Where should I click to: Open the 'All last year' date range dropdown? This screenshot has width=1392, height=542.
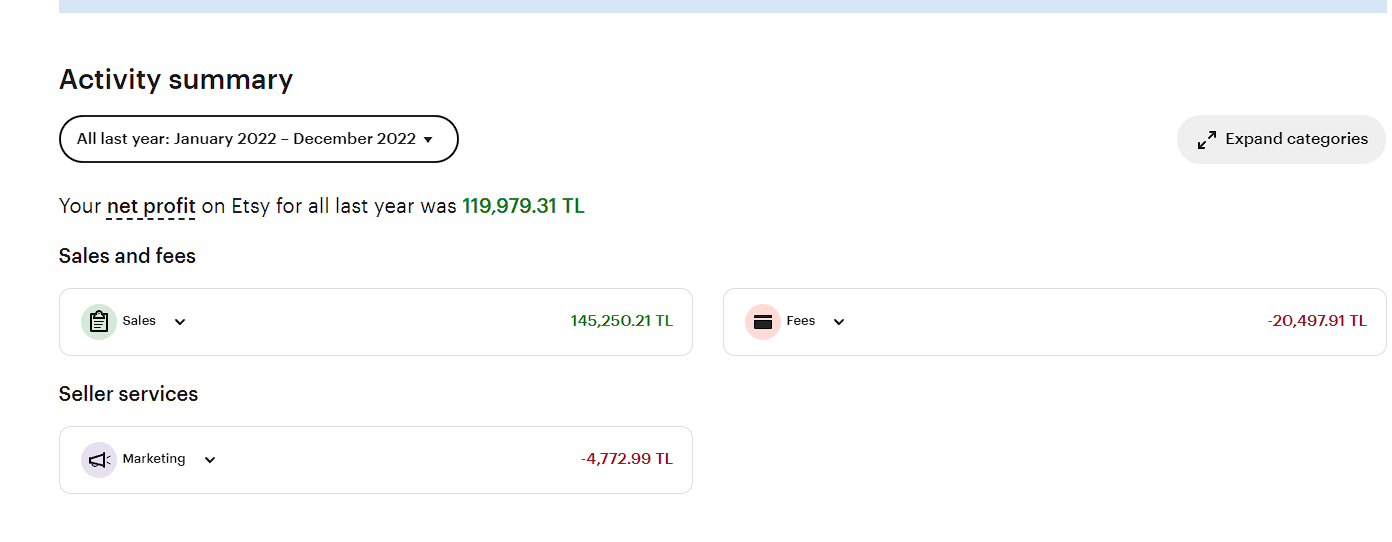[258, 139]
